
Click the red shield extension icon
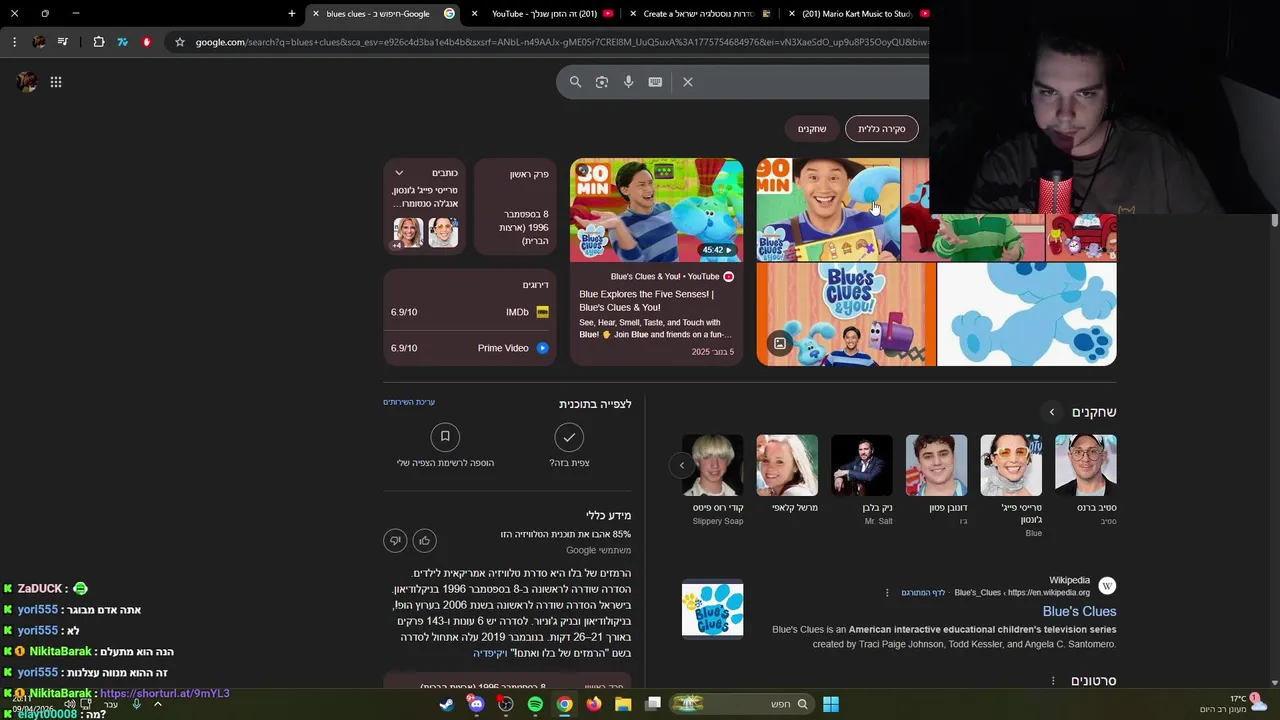147,42
